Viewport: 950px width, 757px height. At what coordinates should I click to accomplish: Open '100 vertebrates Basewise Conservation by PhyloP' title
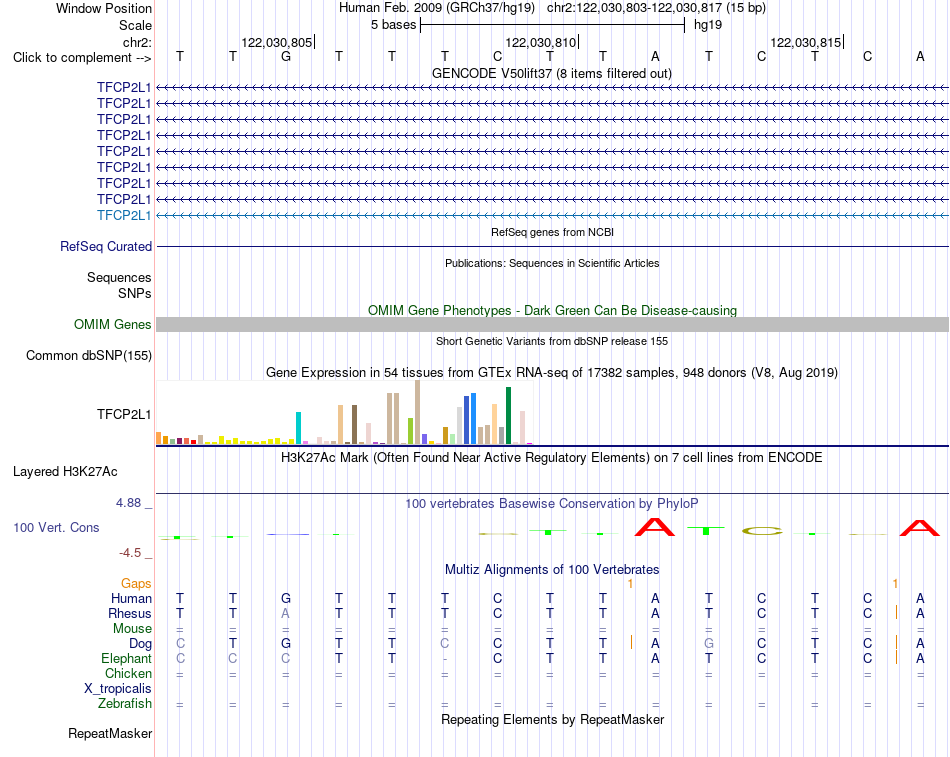[552, 504]
